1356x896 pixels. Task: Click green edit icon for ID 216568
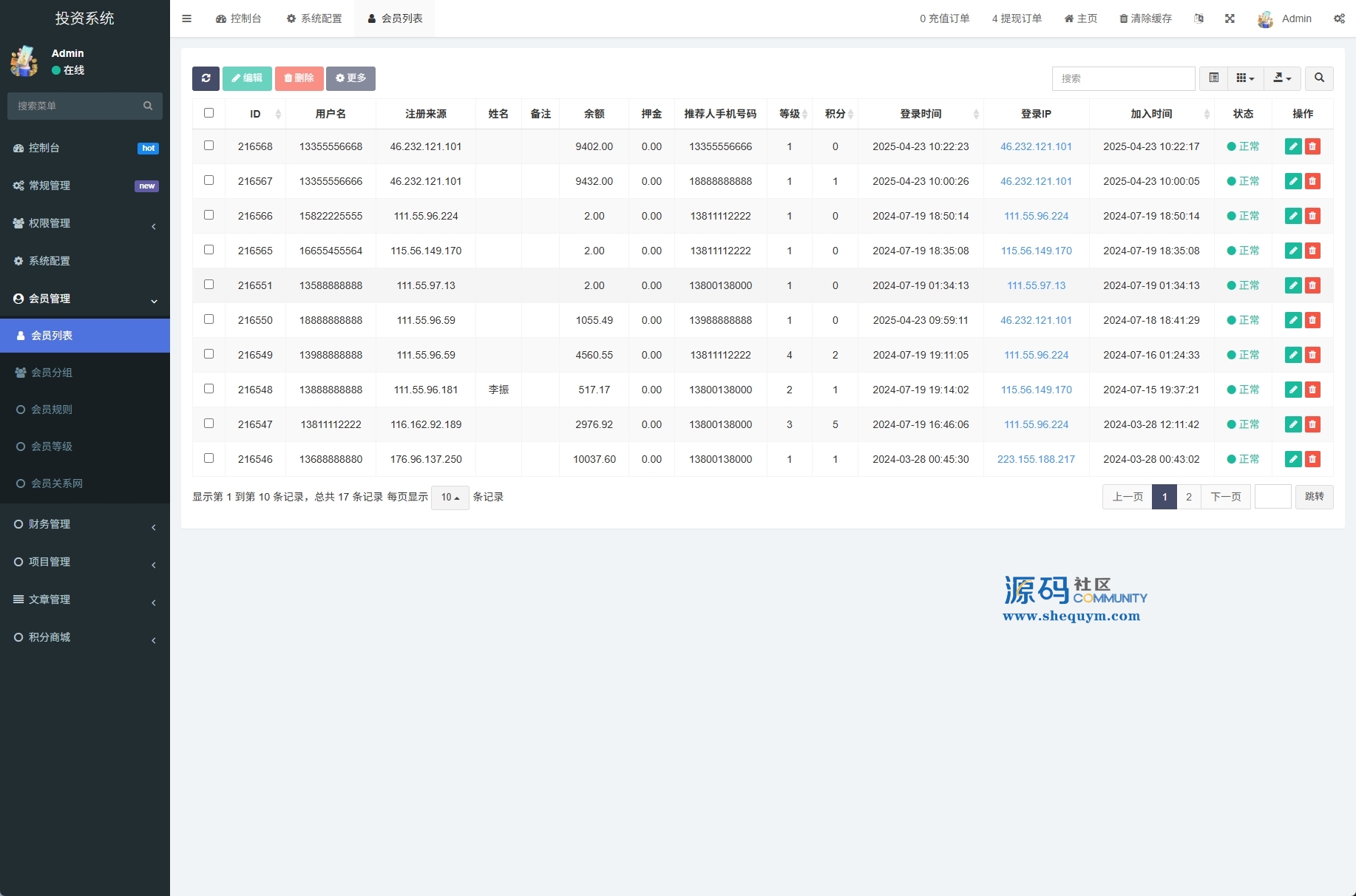point(1292,146)
